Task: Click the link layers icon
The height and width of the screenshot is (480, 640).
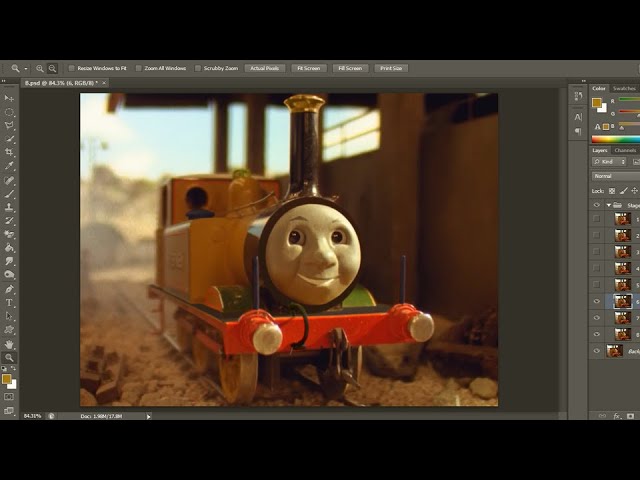Action: pos(602,416)
